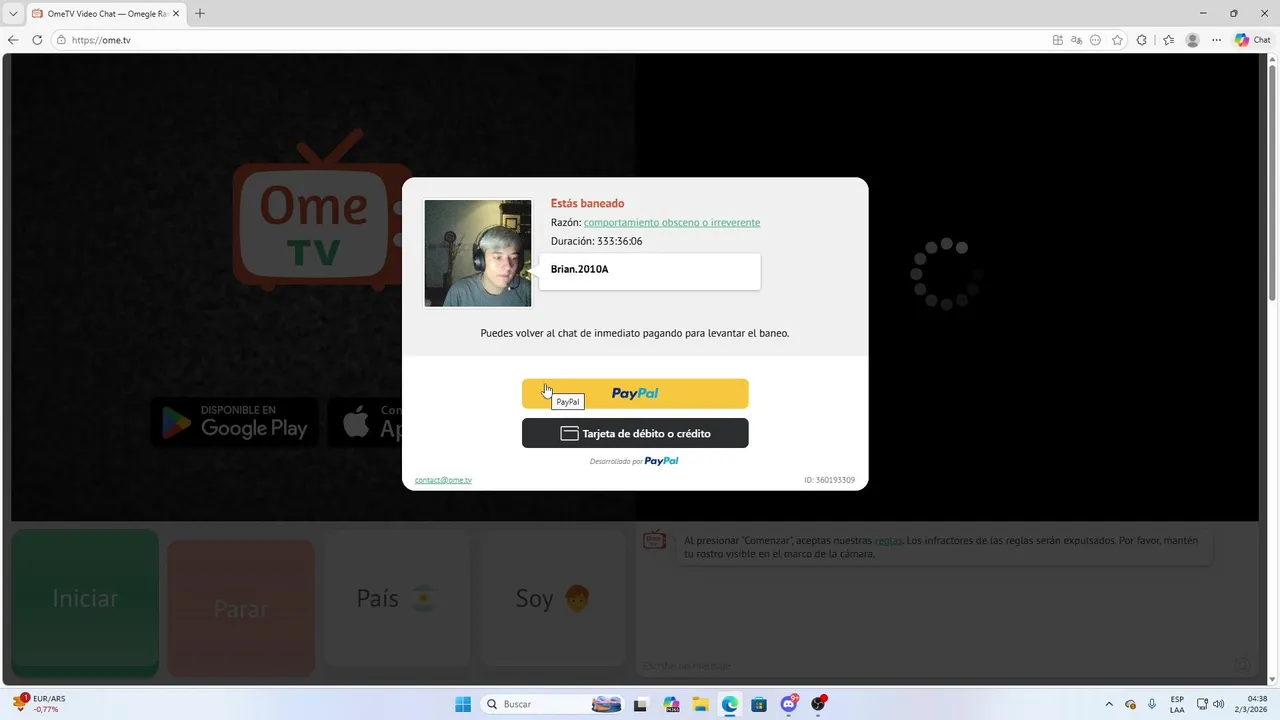Viewport: 1280px width, 720px height.
Task: Open Task View in taskbar
Action: pos(640,704)
